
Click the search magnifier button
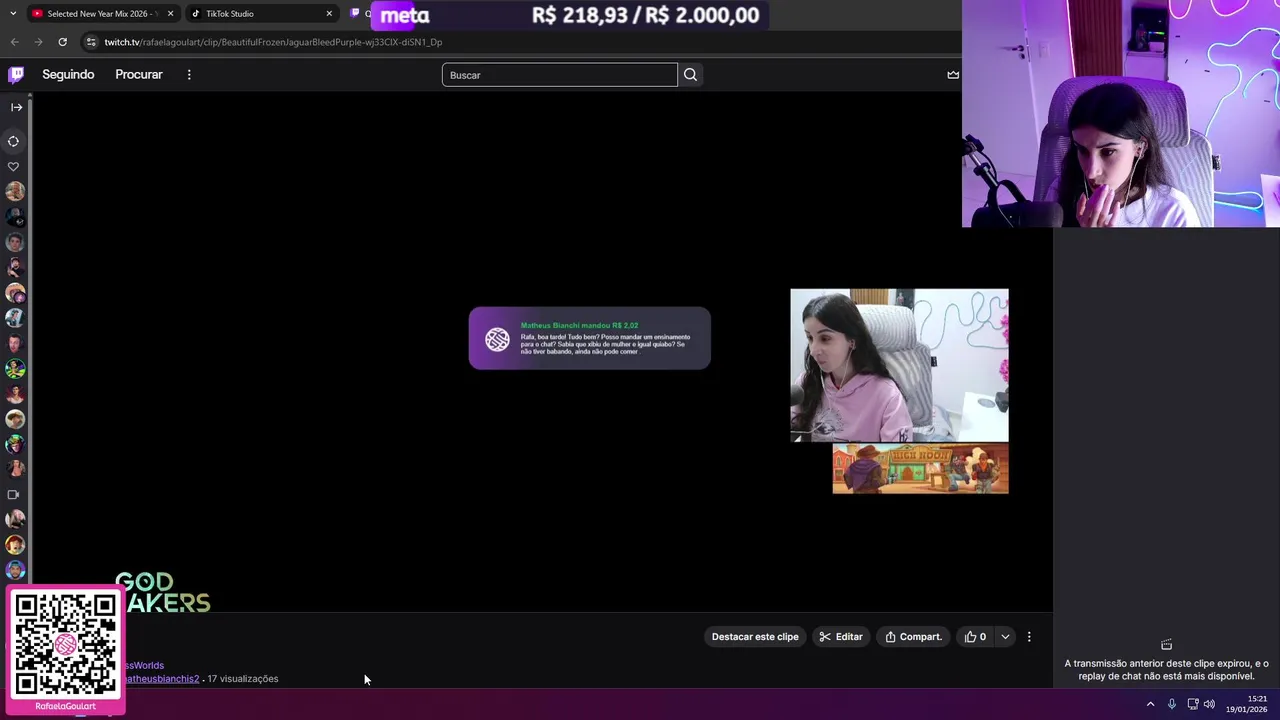click(x=690, y=75)
